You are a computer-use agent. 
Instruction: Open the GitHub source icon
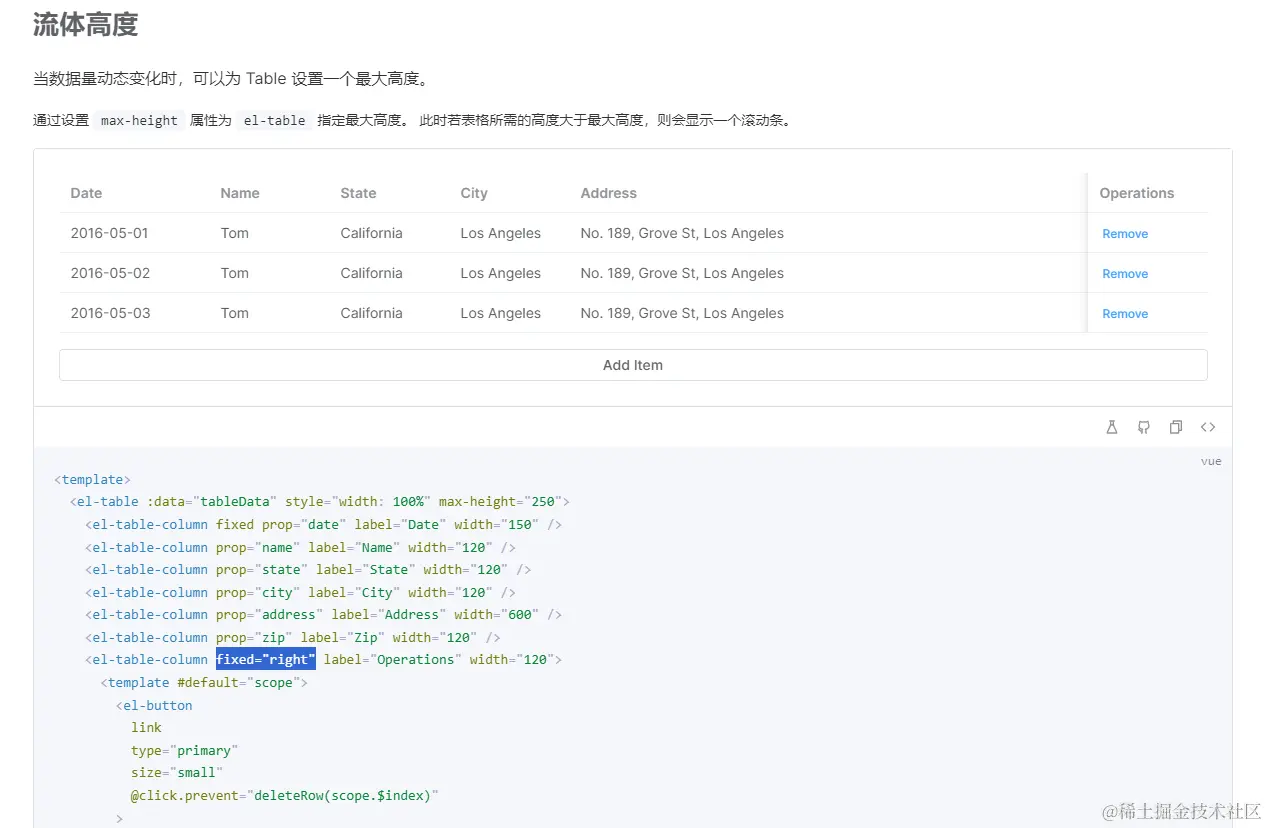point(1144,427)
